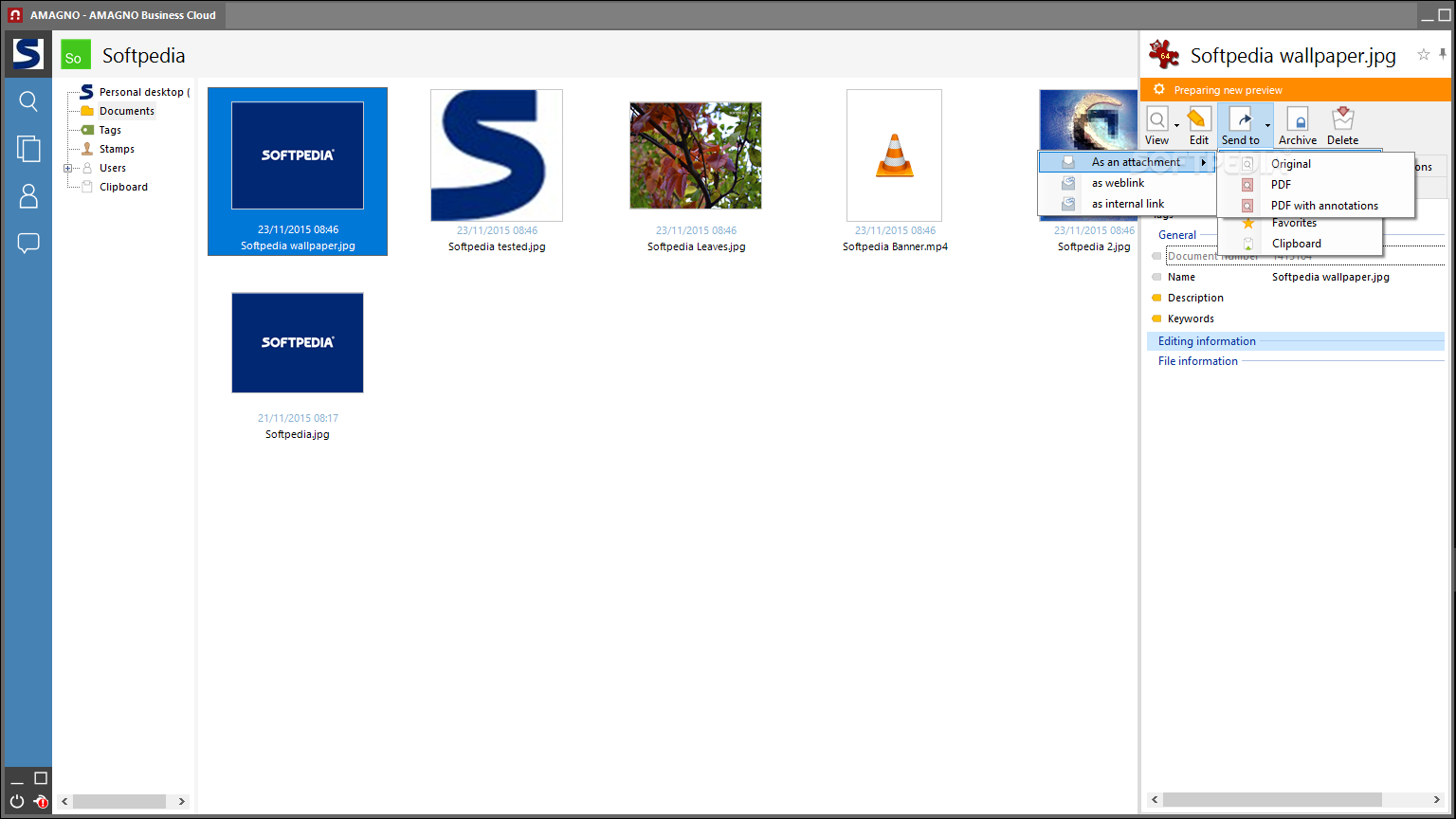Screen dimensions: 1456x819
Task: Open the user profile icon in the sidebar
Action: [28, 196]
